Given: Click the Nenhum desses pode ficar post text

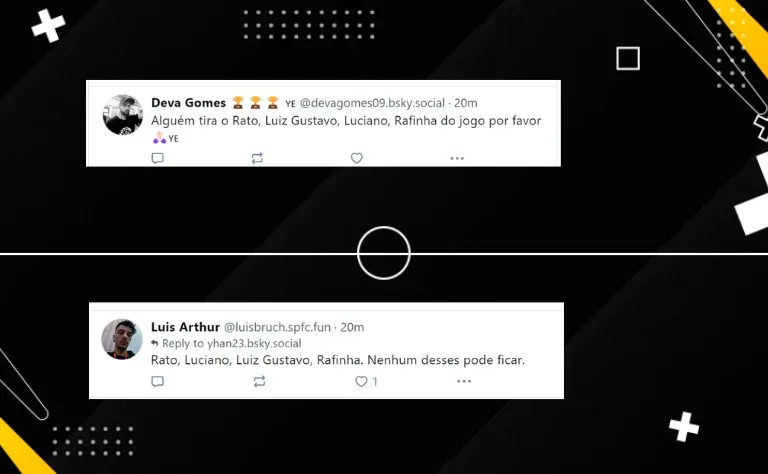Looking at the screenshot, I should (x=337, y=360).
